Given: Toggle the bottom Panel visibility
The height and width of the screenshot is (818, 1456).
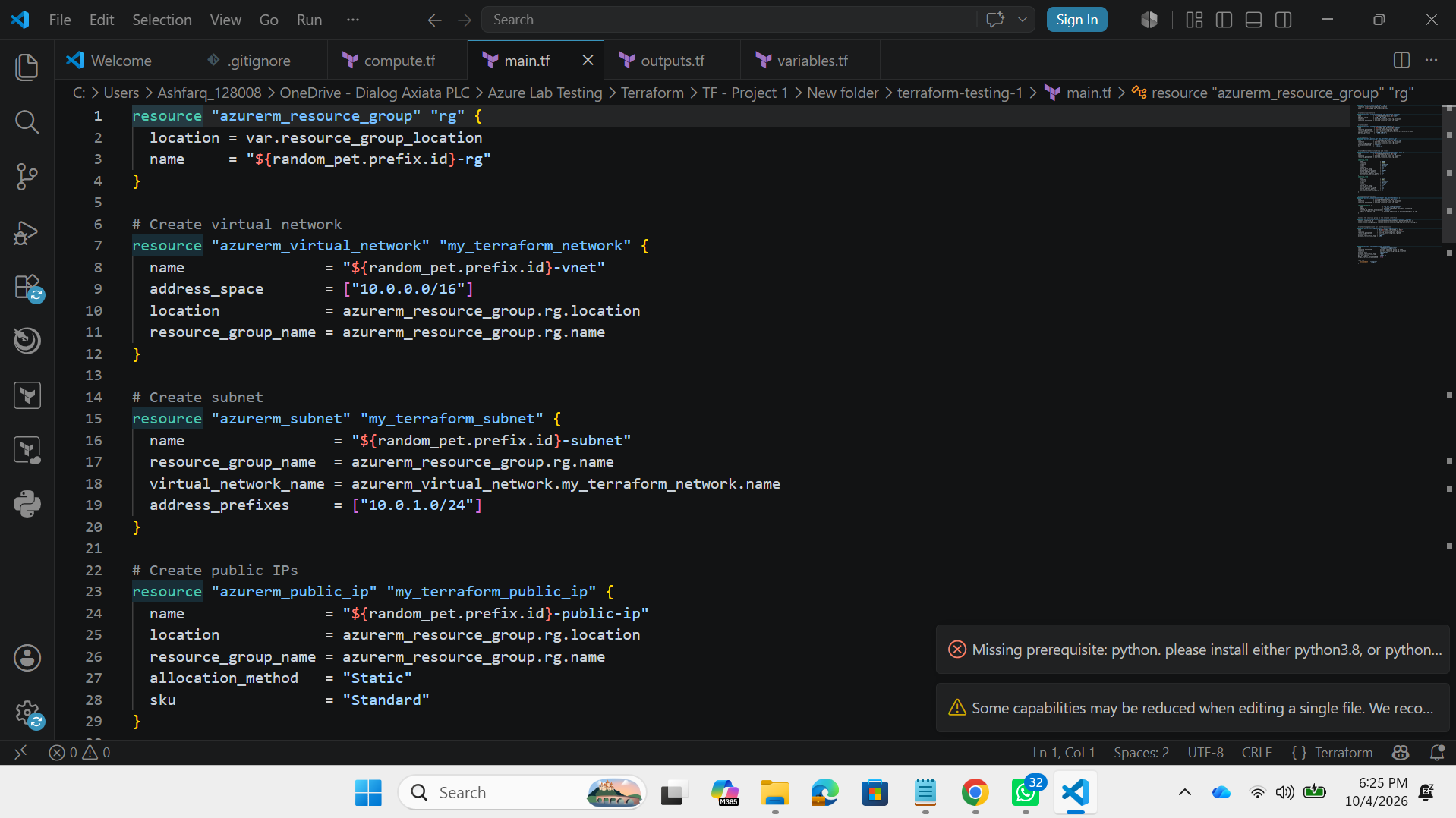Looking at the screenshot, I should (x=1253, y=20).
